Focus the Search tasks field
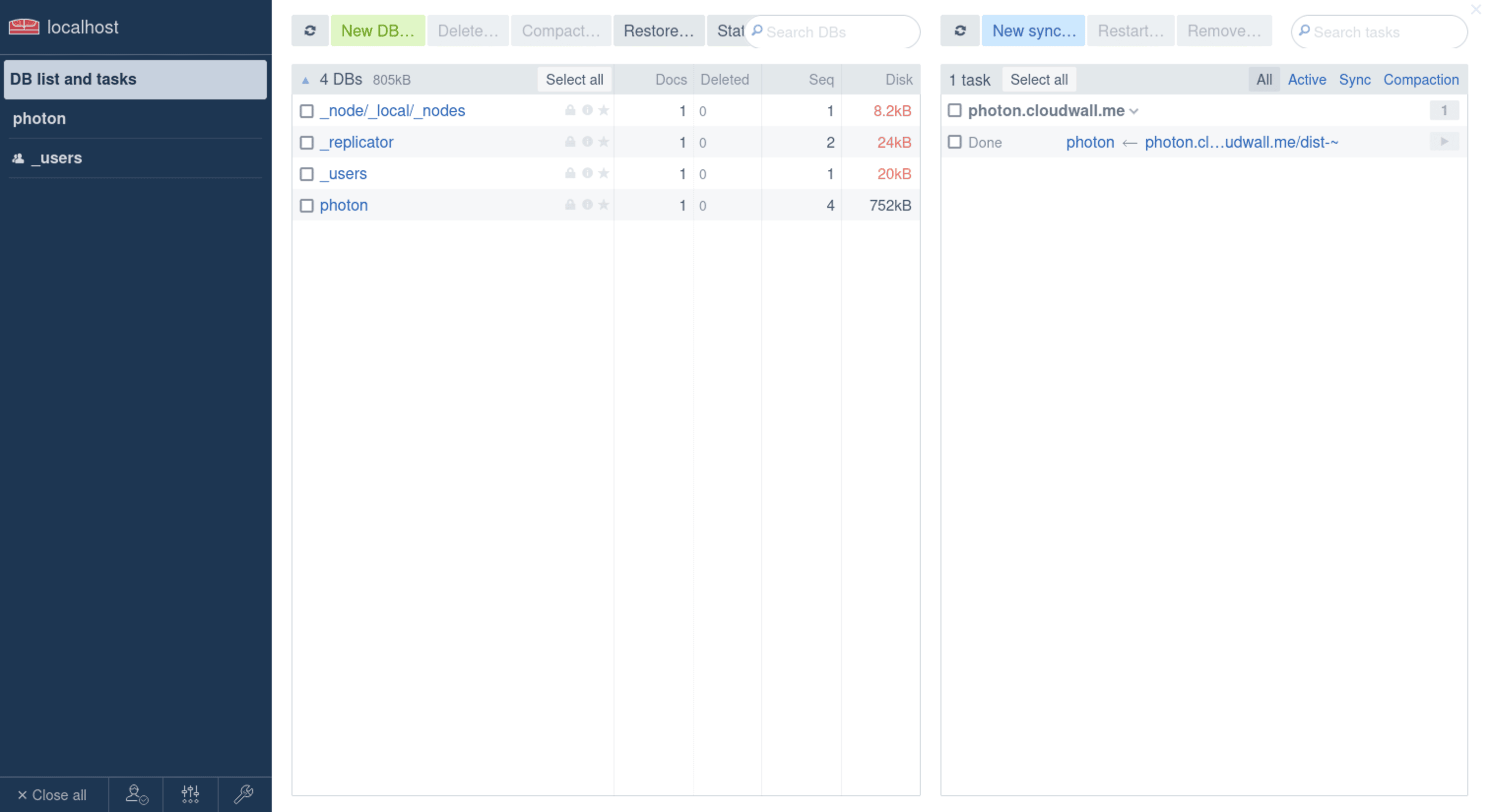Image resolution: width=1488 pixels, height=812 pixels. click(1379, 32)
